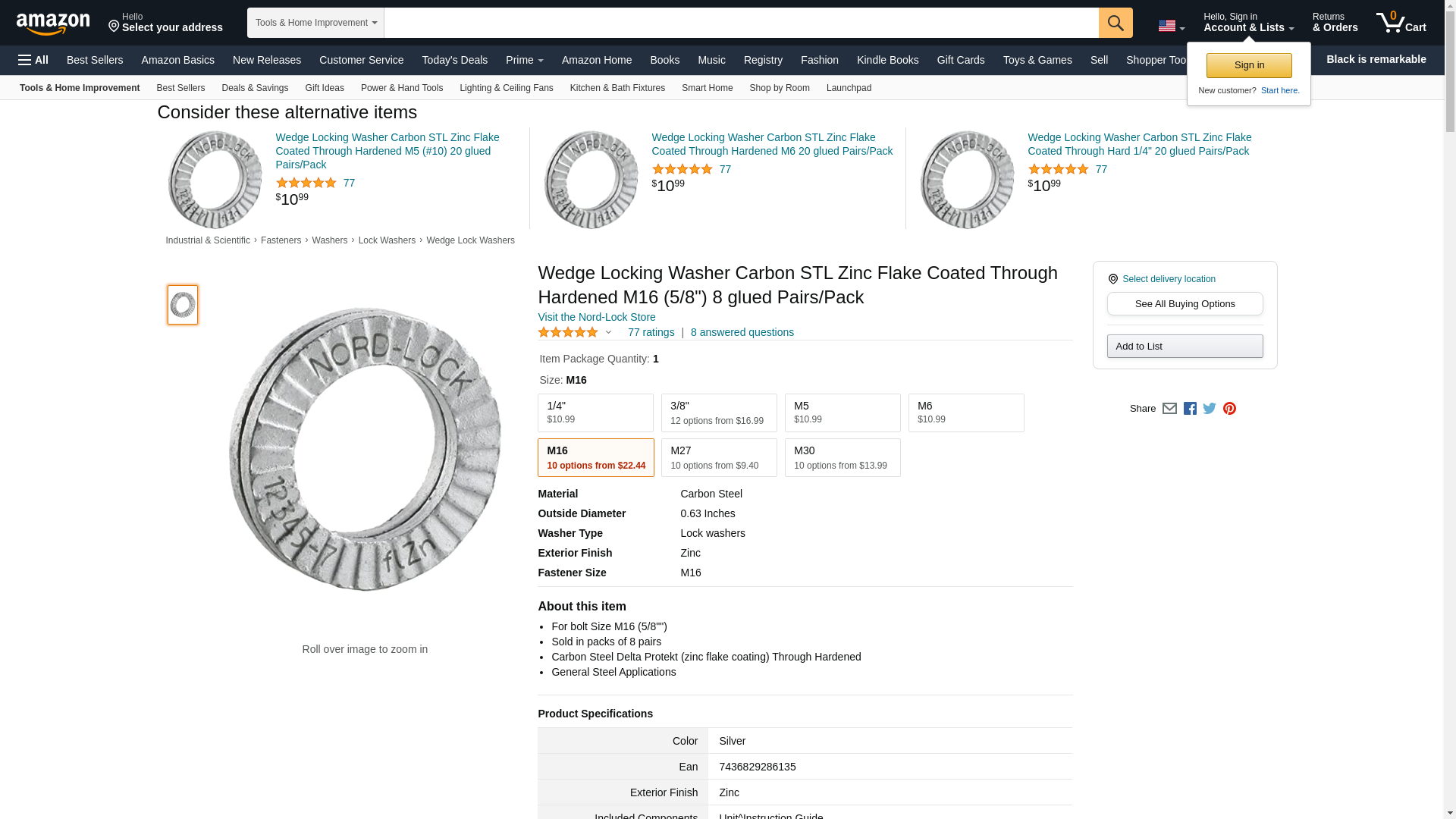Visit the Nord-Lock Store link

coord(596,317)
